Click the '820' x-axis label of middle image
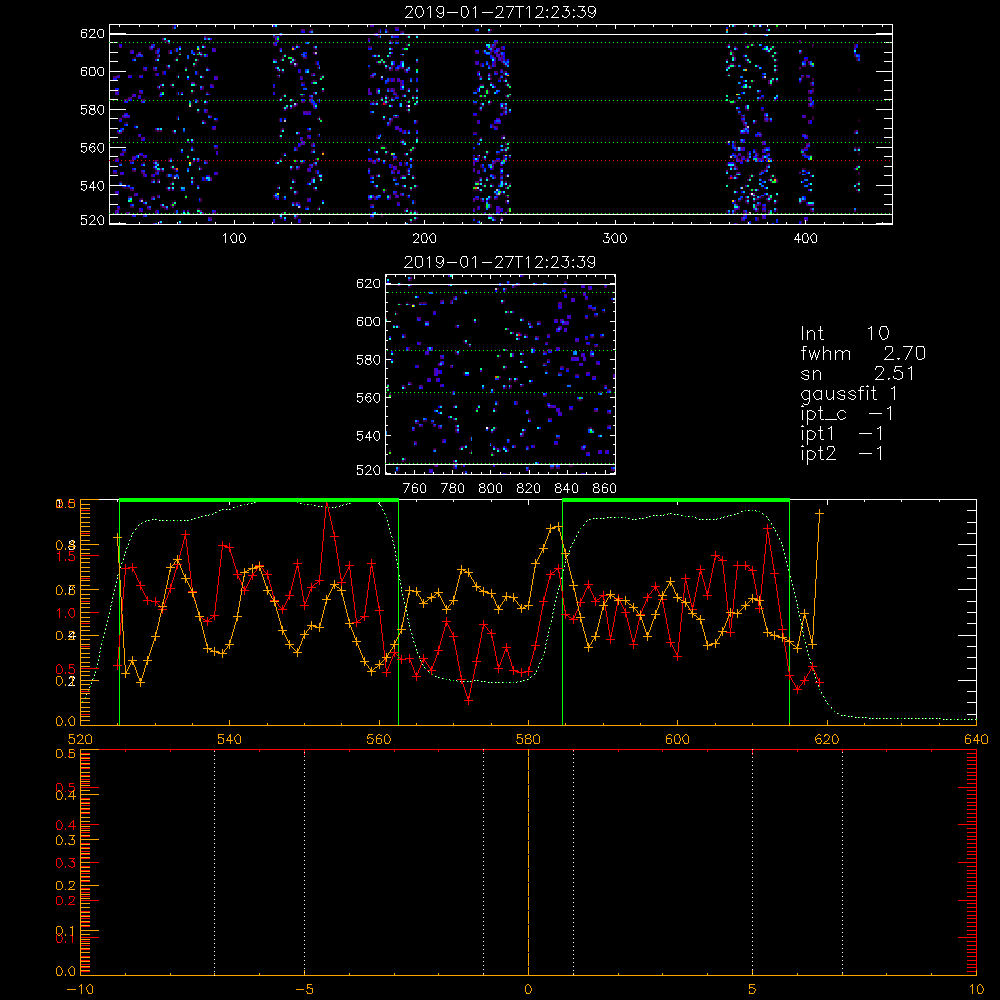Viewport: 1000px width, 1000px height. (528, 489)
